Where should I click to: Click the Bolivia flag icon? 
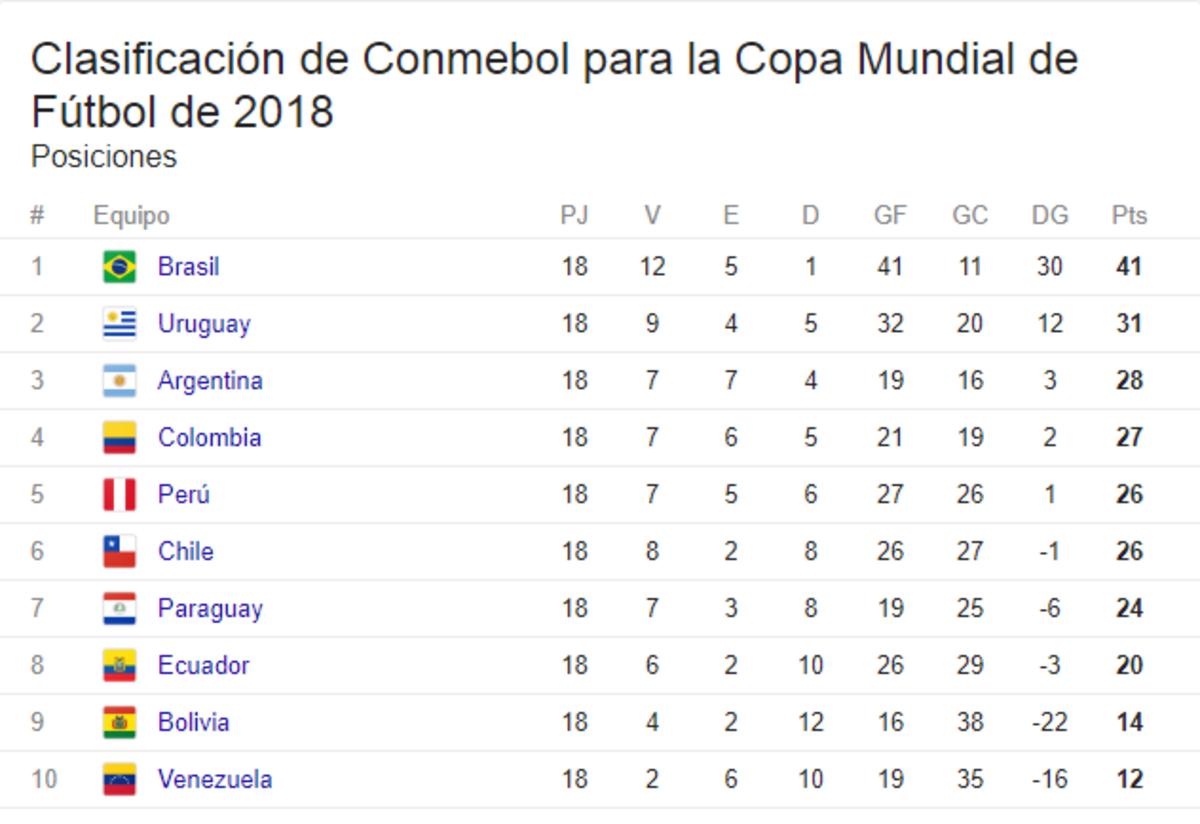point(119,723)
